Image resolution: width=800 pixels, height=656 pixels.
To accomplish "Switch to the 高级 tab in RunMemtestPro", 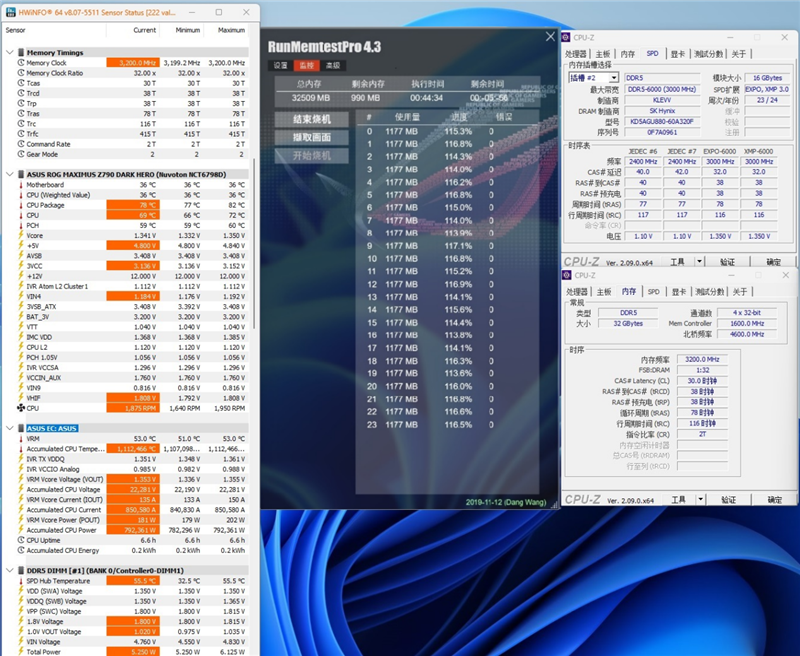I will point(333,65).
